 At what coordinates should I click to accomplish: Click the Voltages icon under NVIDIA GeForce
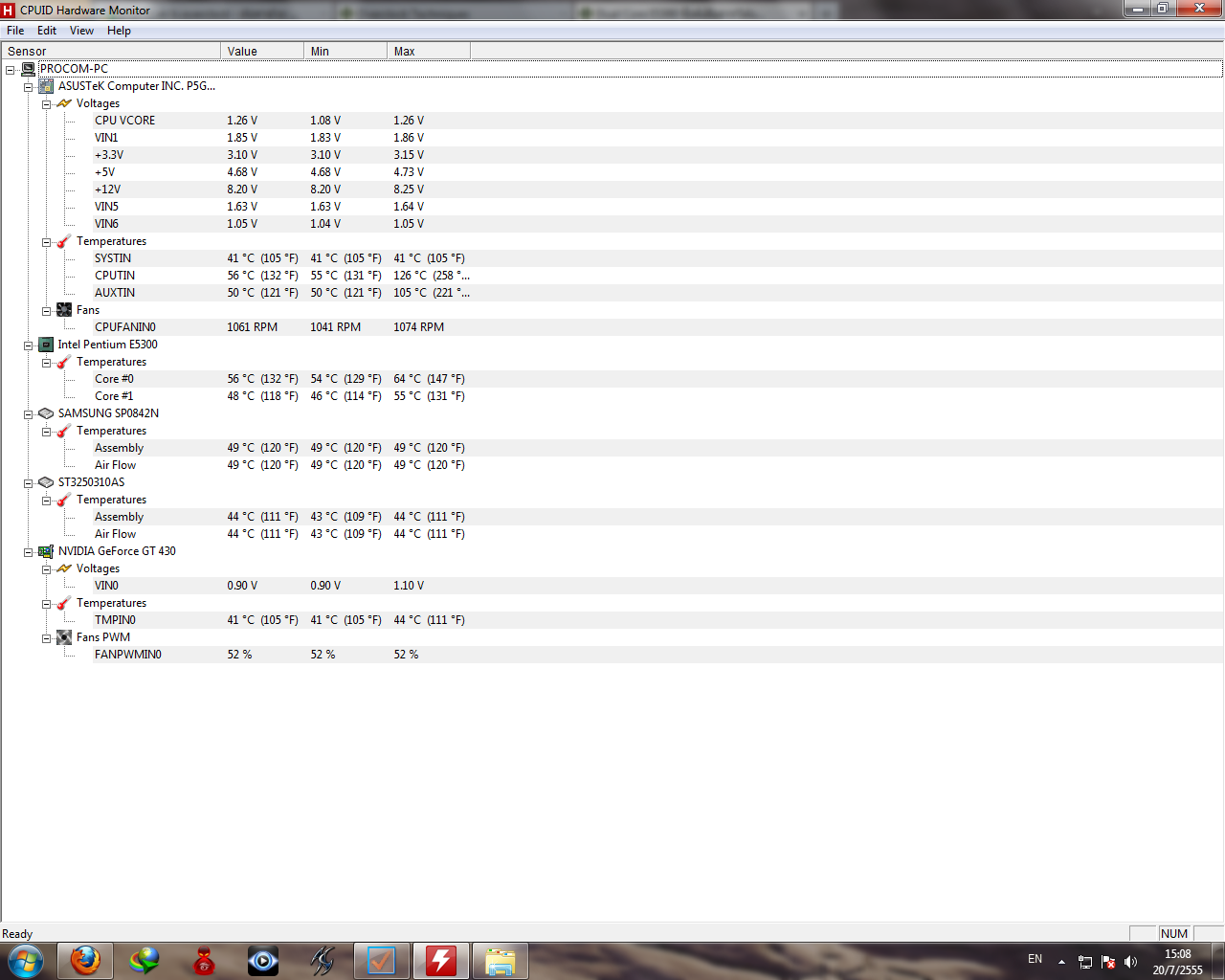(64, 568)
